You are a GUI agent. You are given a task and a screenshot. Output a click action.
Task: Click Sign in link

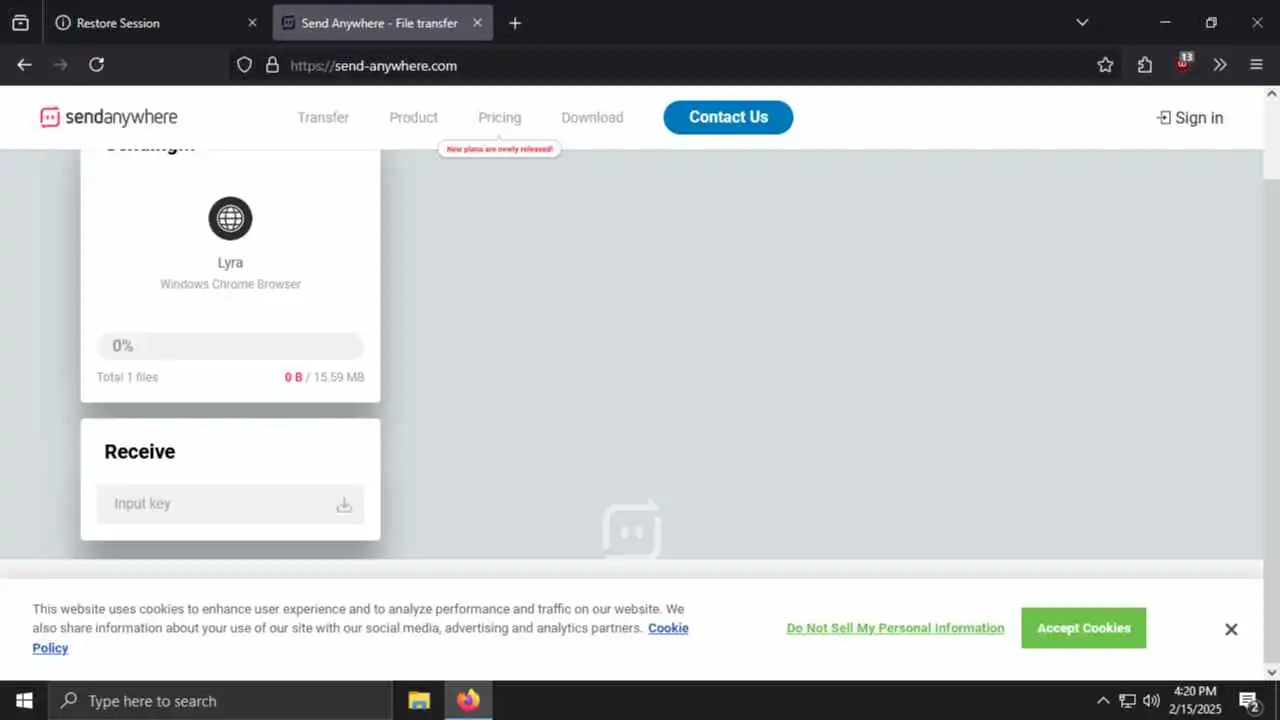click(x=1189, y=118)
